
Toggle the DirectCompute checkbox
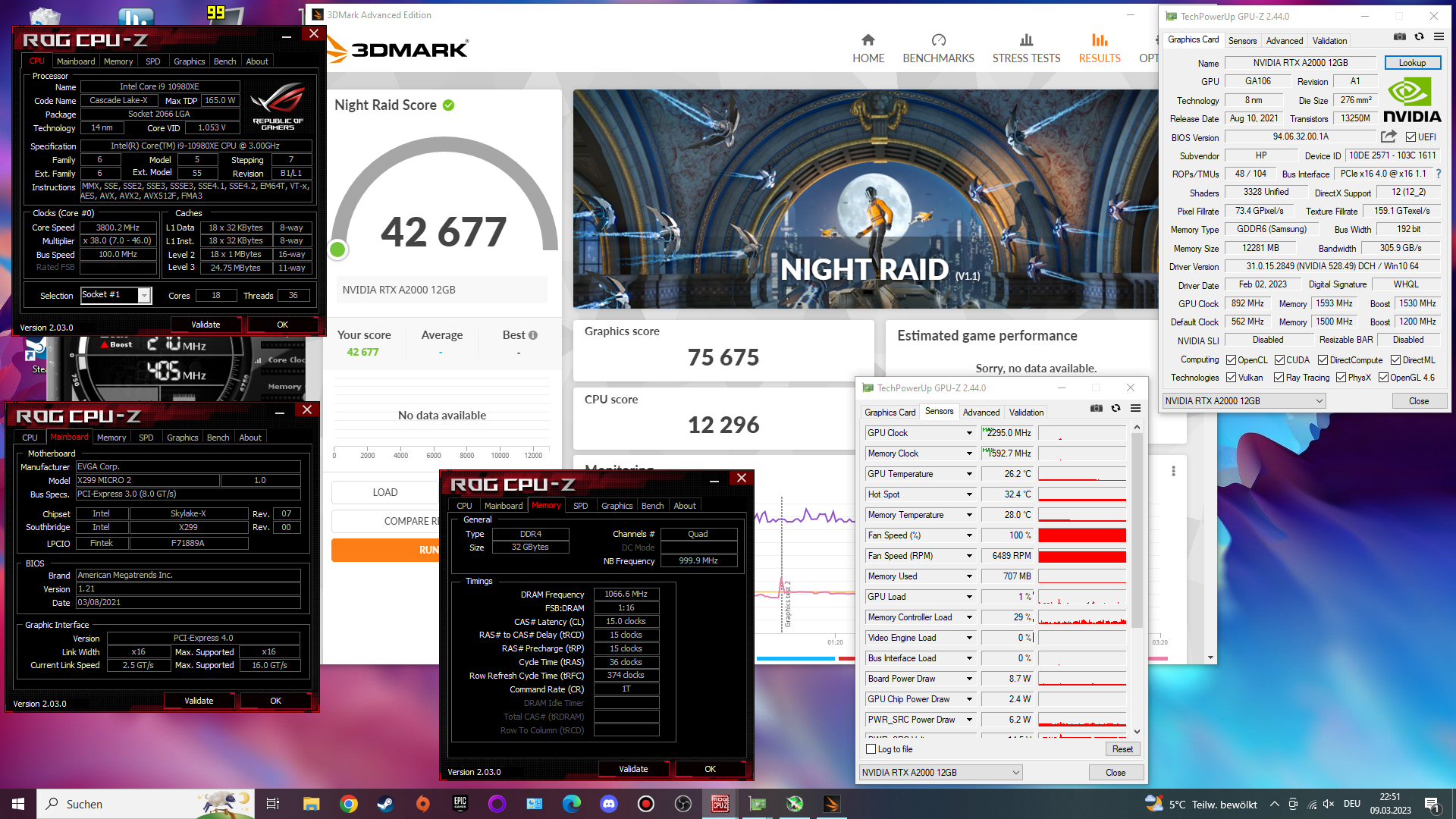pyautogui.click(x=1323, y=359)
